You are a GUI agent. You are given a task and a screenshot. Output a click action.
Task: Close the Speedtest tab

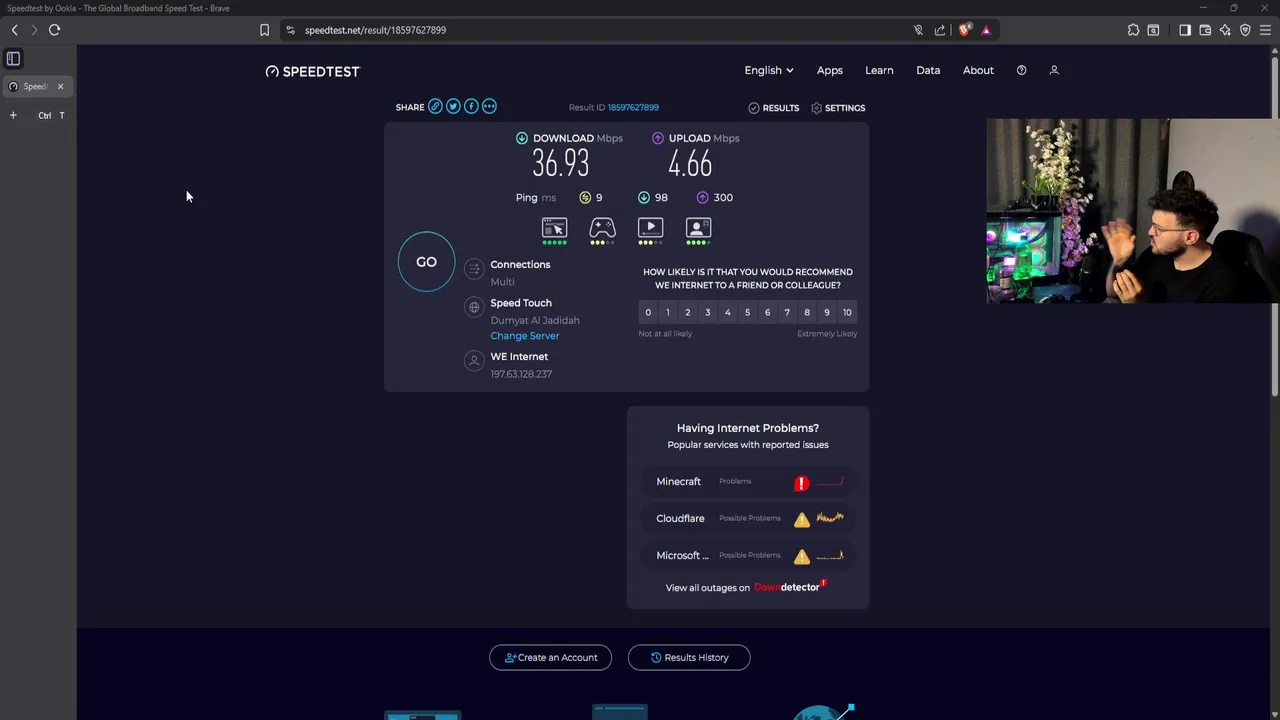click(x=60, y=86)
